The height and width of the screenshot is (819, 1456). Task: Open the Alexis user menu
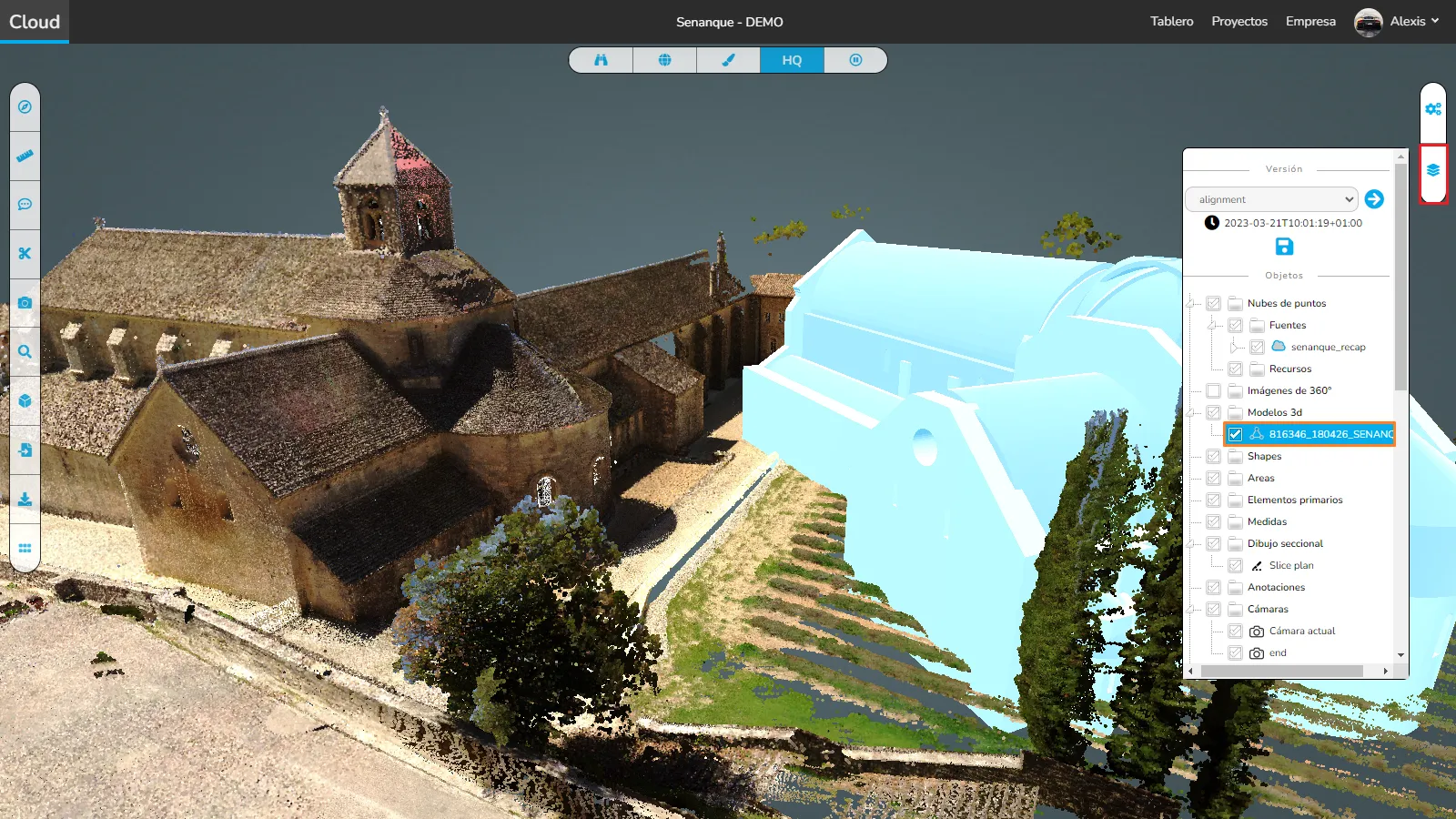coord(1414,21)
